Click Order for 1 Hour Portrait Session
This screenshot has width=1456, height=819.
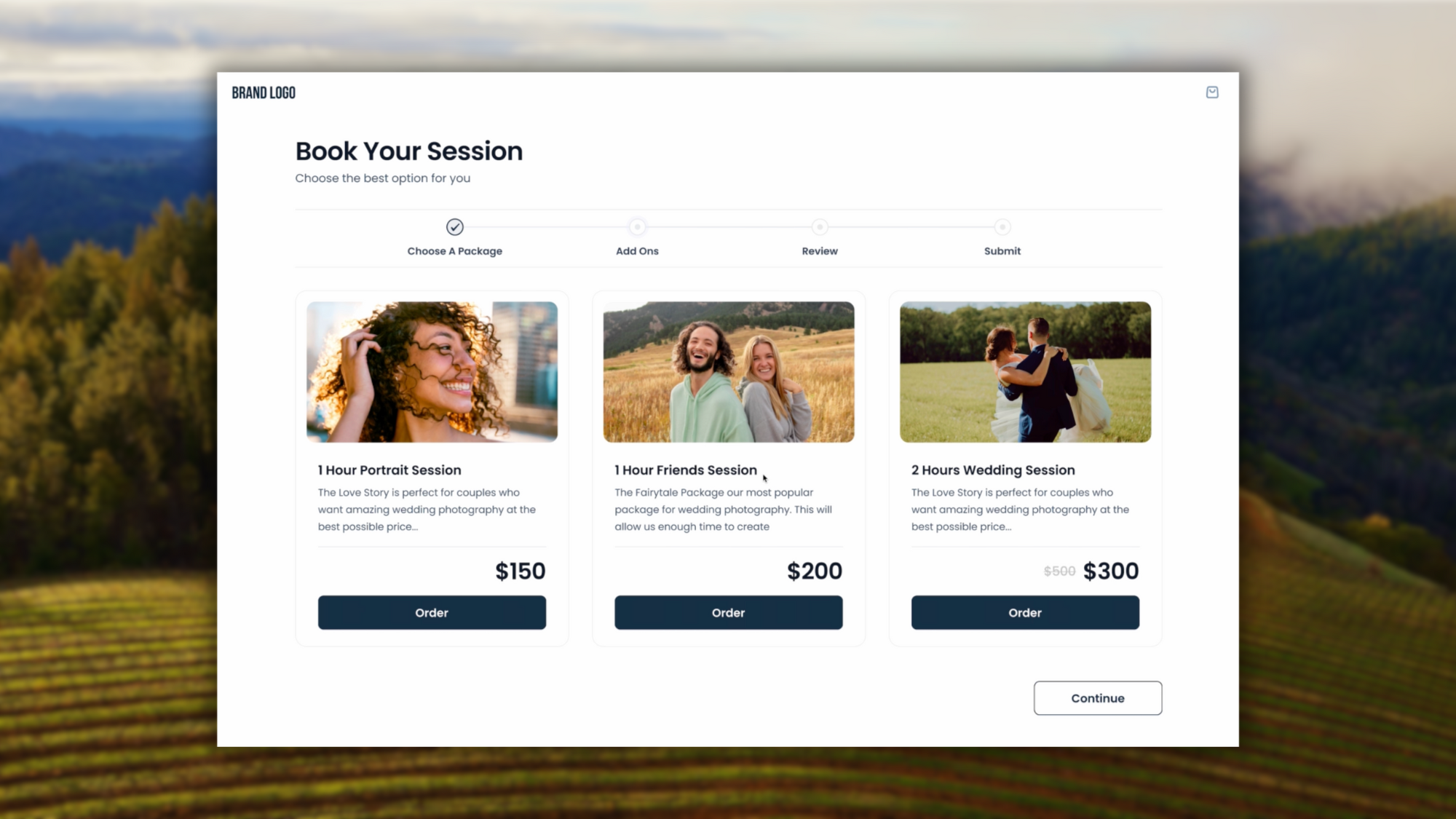(x=431, y=612)
